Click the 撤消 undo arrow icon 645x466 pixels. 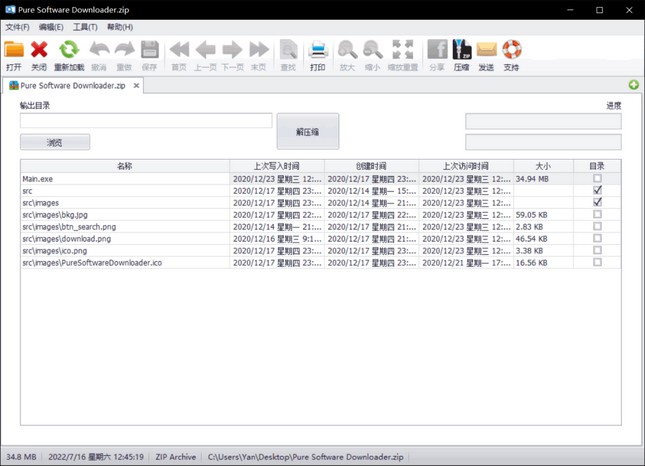[99, 50]
